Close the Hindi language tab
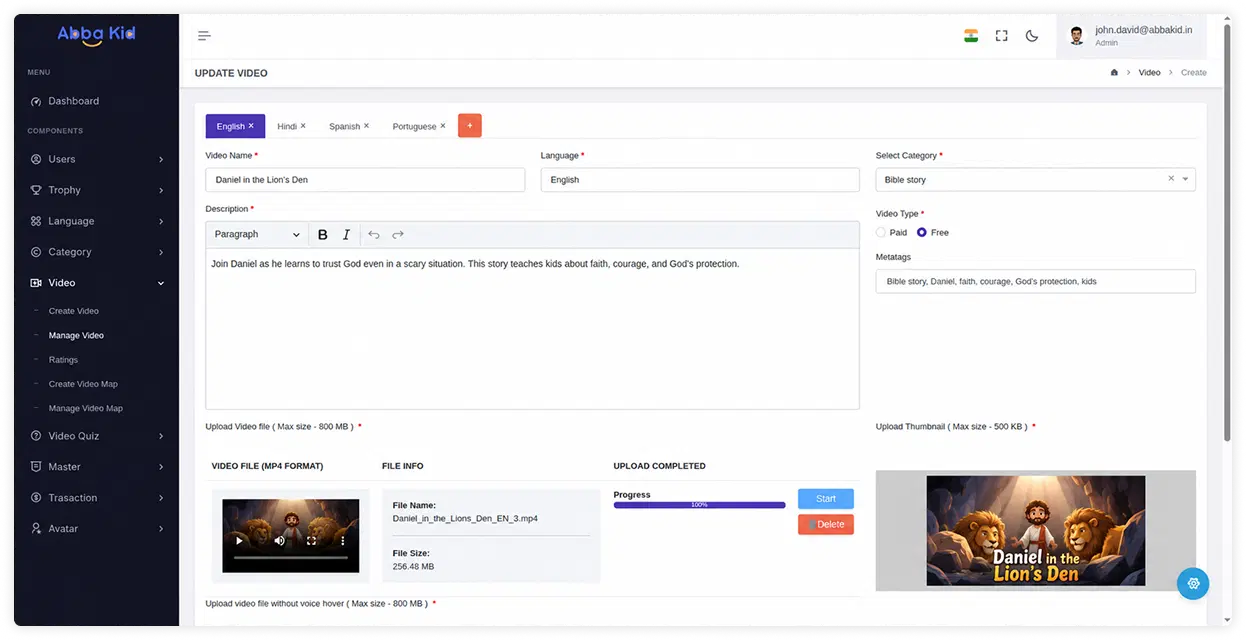 303,126
